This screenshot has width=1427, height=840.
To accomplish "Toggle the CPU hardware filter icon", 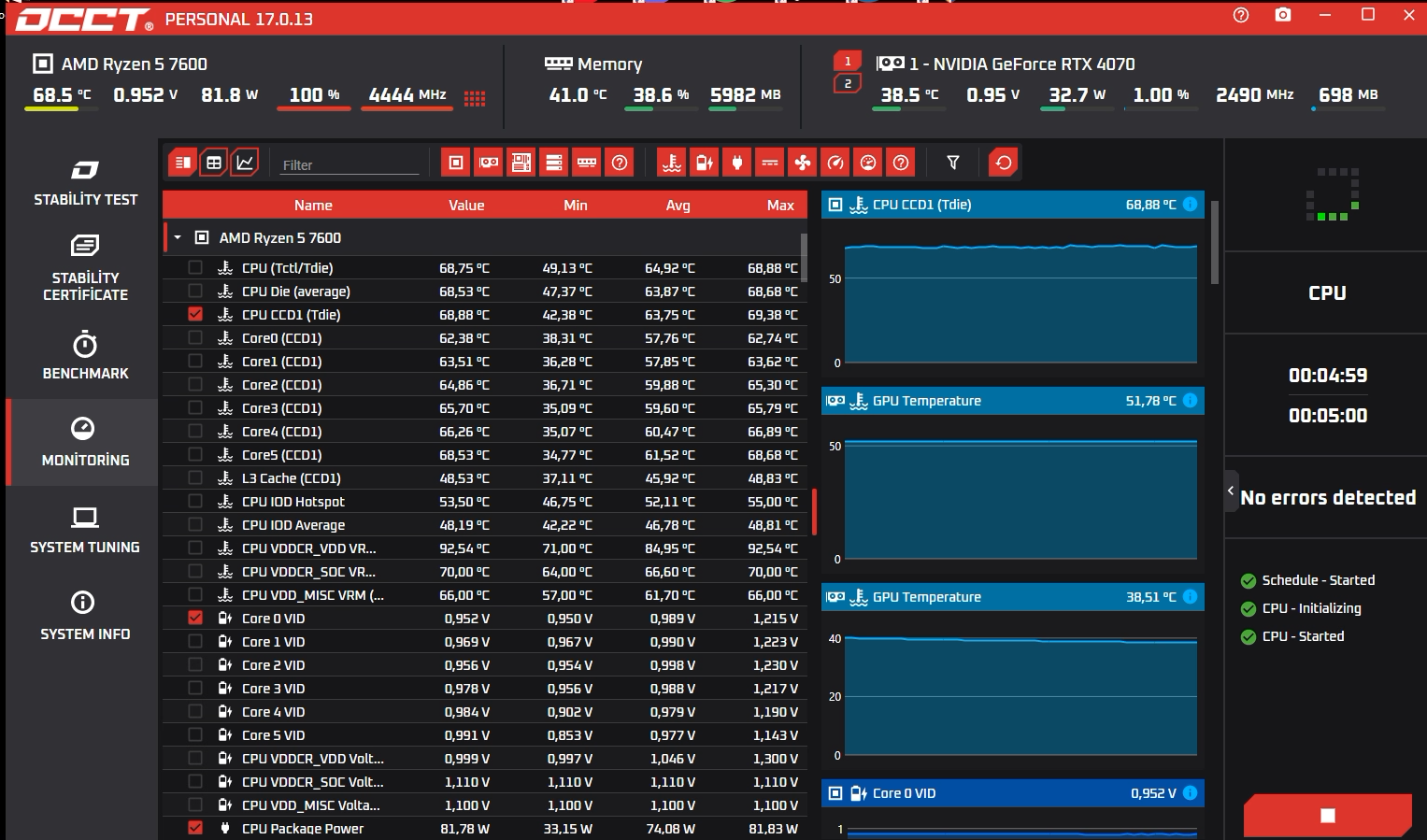I will 456,163.
